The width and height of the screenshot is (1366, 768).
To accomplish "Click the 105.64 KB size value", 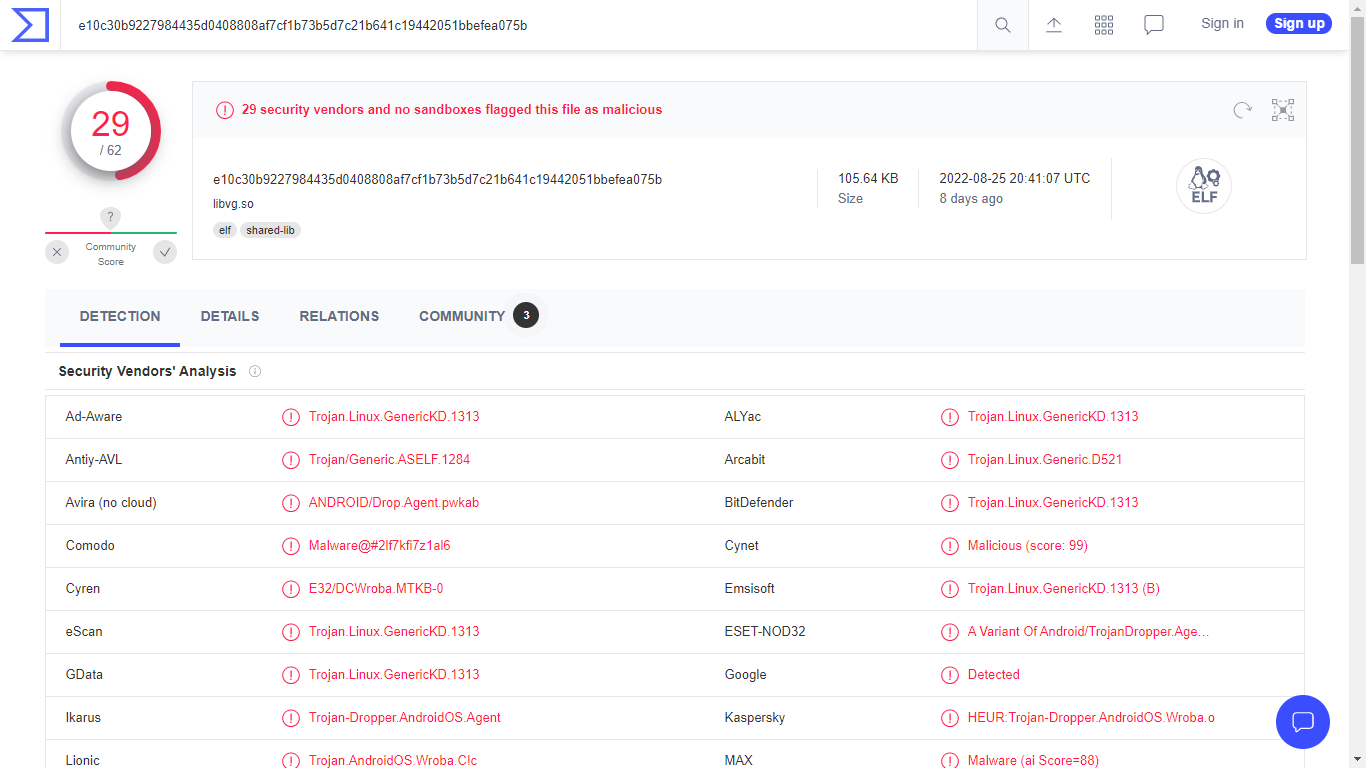I will (868, 178).
